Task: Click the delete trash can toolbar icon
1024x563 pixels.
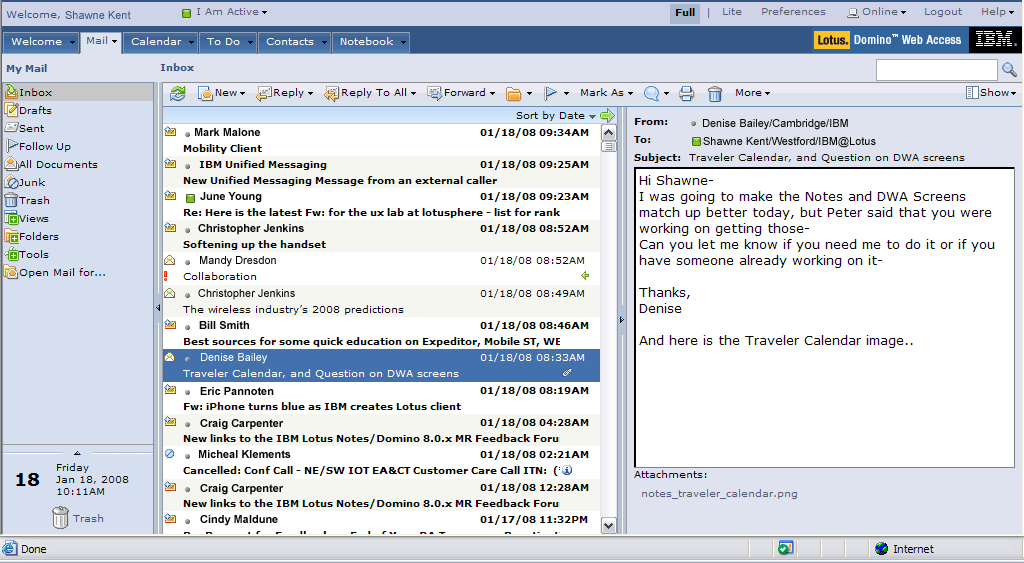Action: click(x=715, y=93)
